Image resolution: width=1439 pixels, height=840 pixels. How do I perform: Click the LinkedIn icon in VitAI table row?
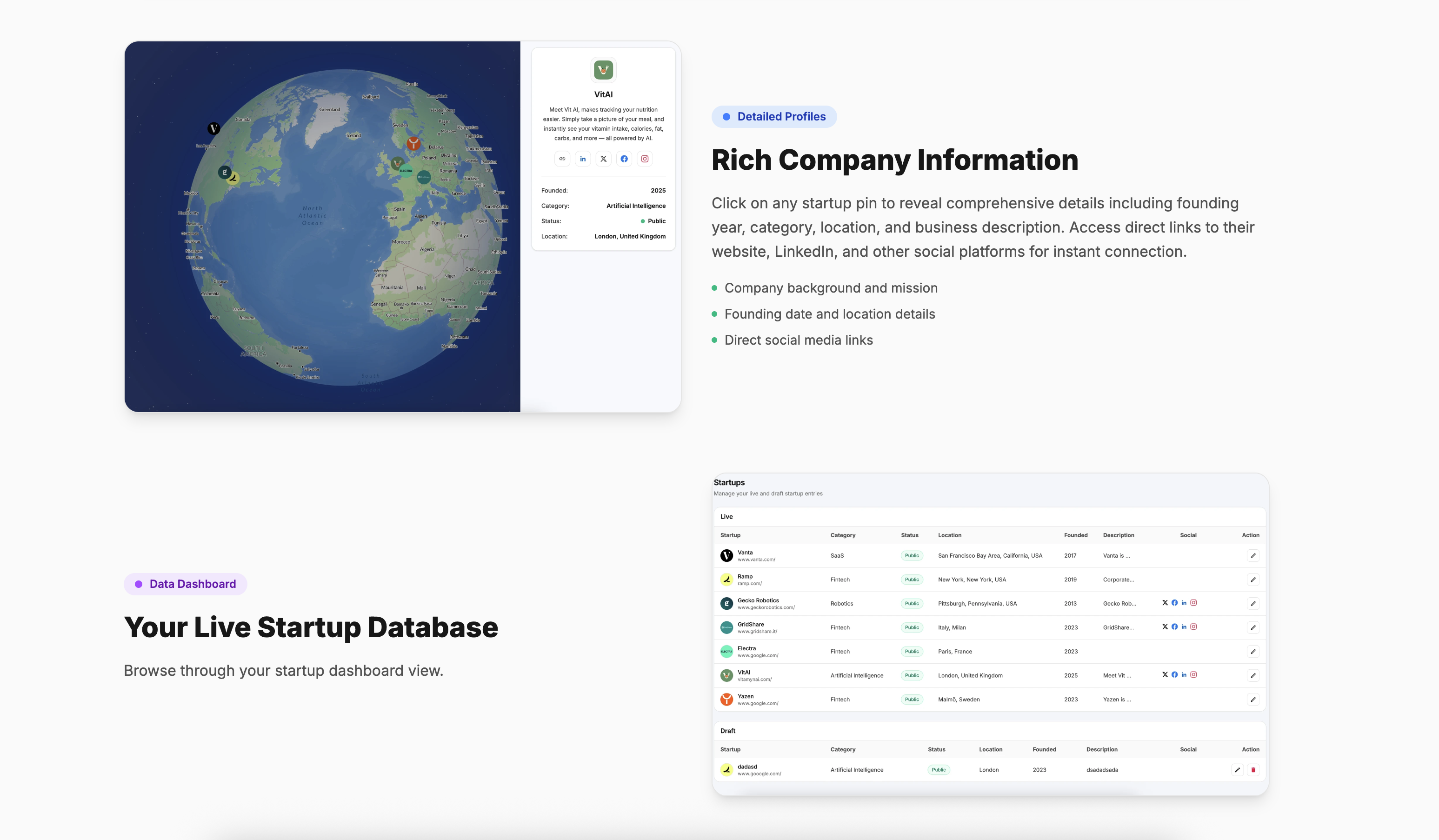pos(1184,674)
